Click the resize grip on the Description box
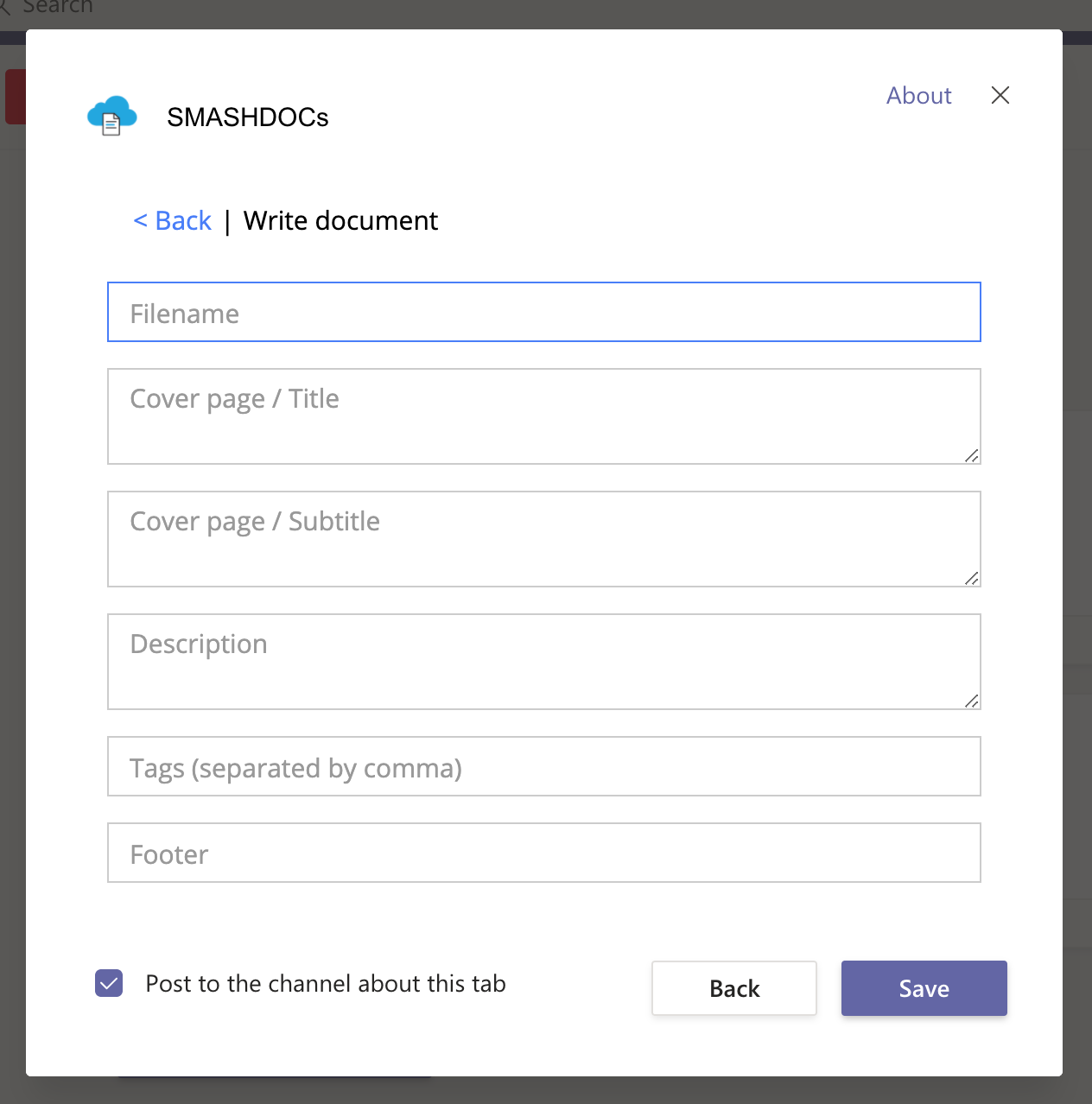Image resolution: width=1092 pixels, height=1104 pixels. pos(972,701)
